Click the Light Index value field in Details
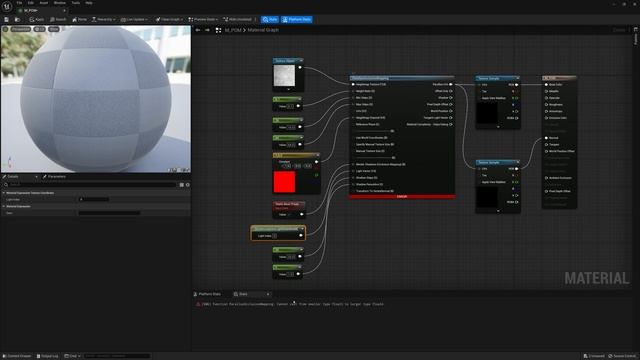Image resolution: width=640 pixels, height=360 pixels. [x=94, y=199]
